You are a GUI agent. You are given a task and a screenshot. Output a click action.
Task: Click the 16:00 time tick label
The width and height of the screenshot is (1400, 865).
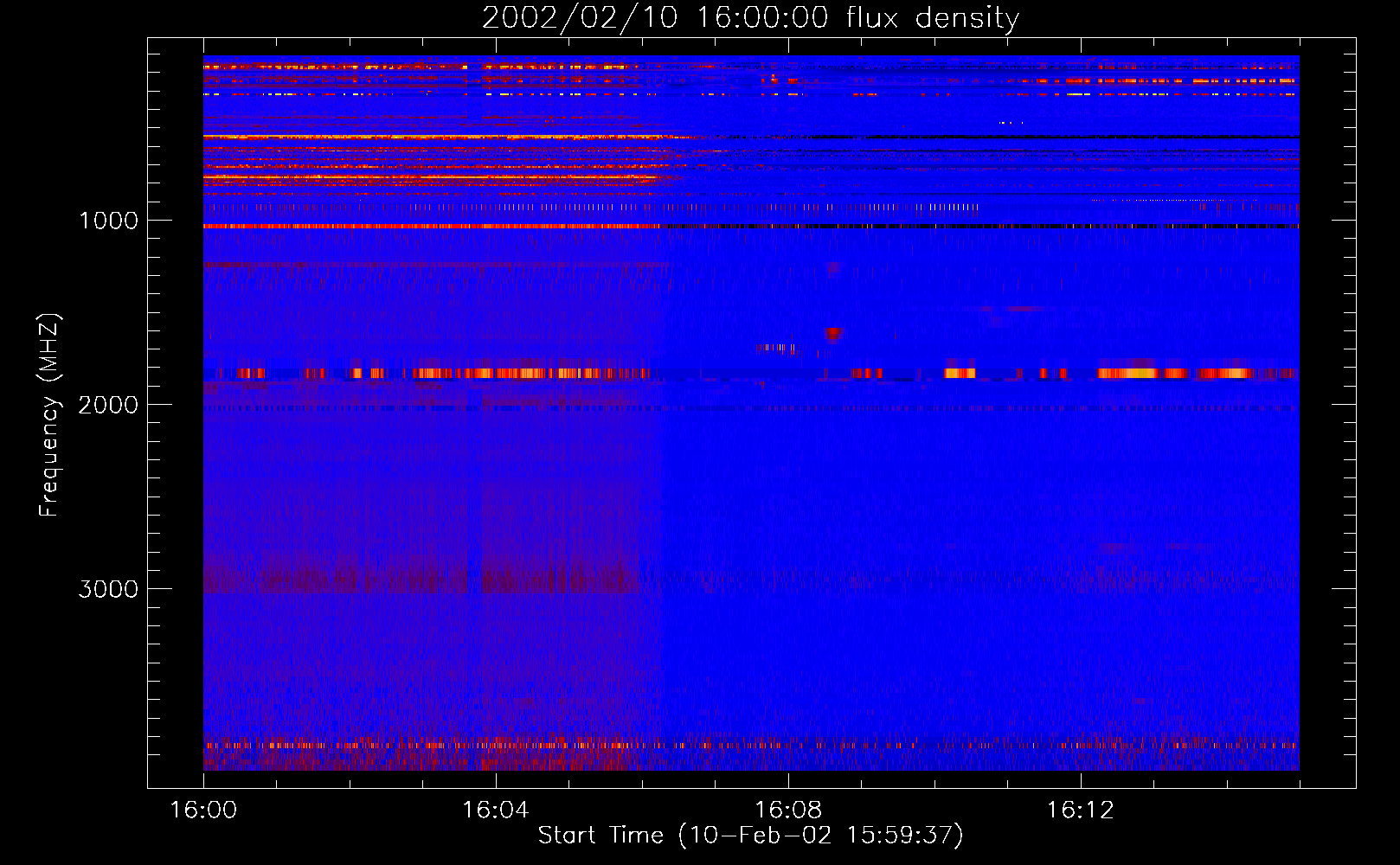[203, 811]
